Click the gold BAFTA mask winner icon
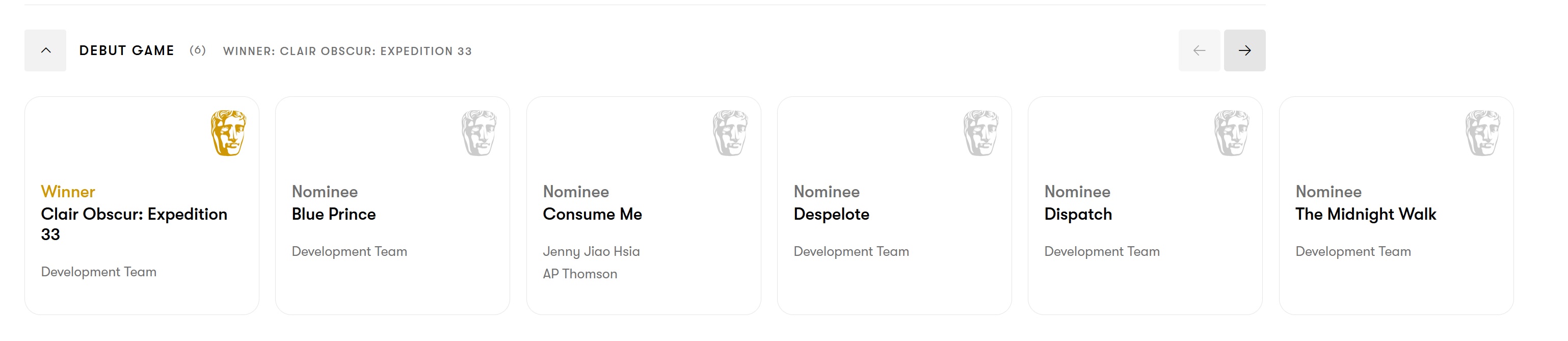Viewport: 1568px width, 341px height. pyautogui.click(x=228, y=133)
